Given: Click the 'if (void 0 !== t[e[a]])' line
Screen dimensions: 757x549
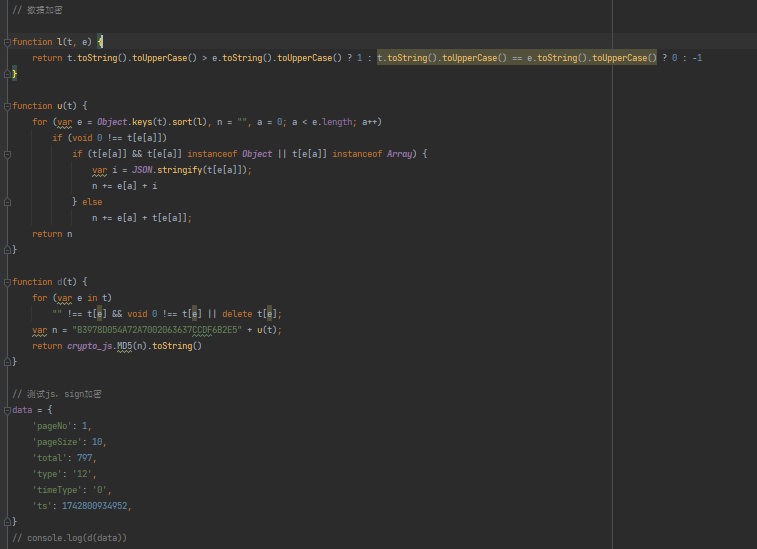Looking at the screenshot, I should pos(110,138).
